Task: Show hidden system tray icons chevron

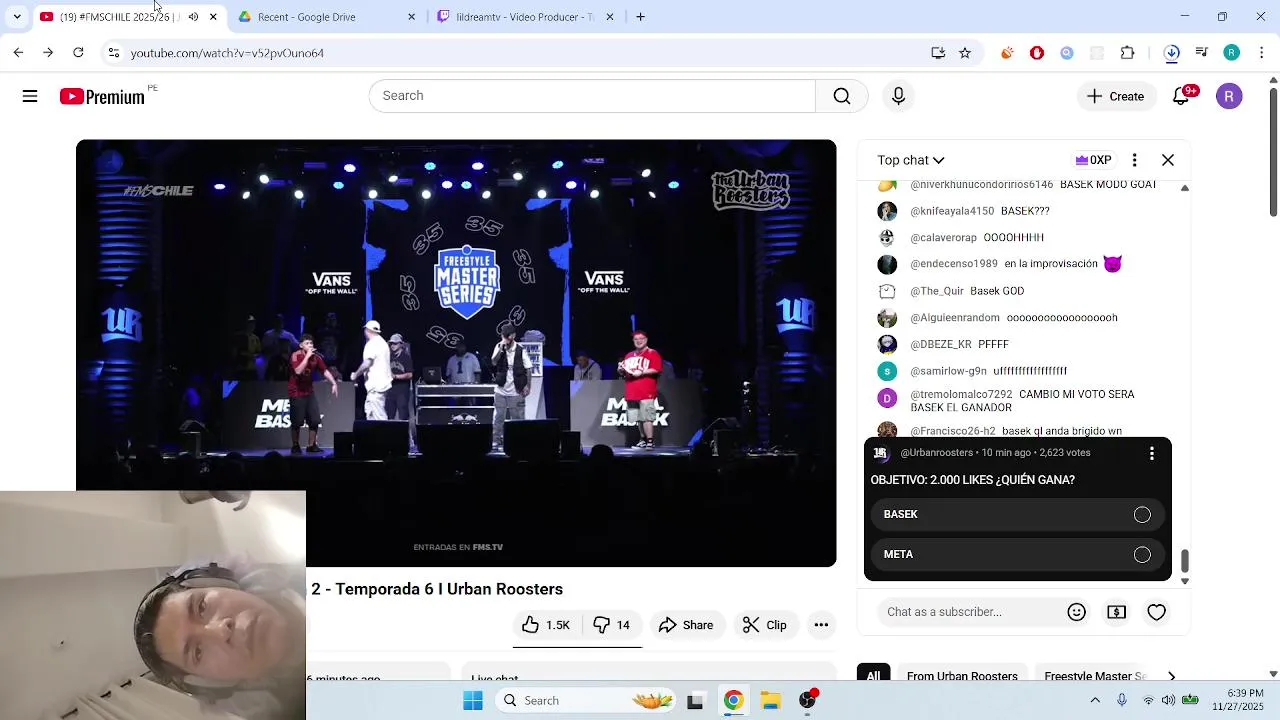Action: click(1095, 701)
